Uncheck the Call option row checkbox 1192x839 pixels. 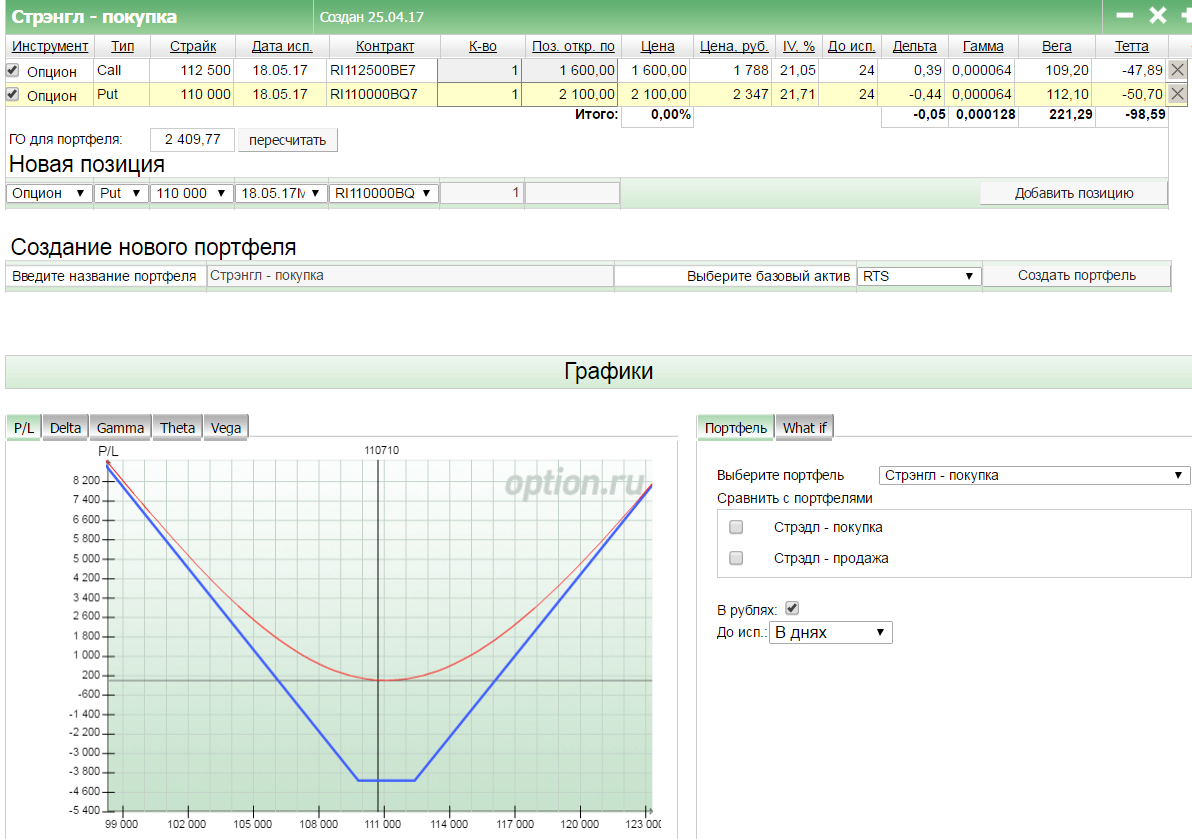point(13,70)
